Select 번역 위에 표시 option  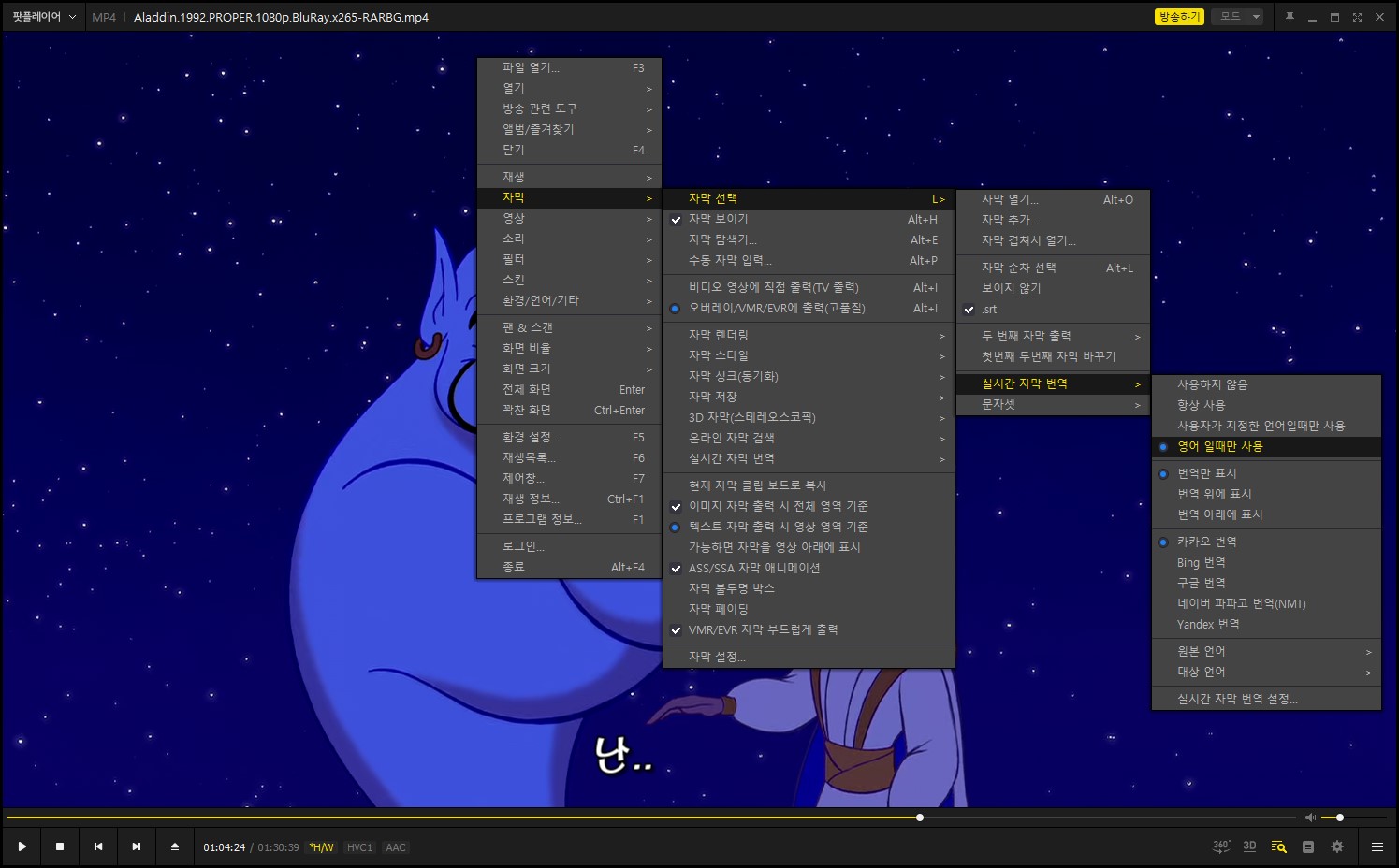click(x=1267, y=494)
